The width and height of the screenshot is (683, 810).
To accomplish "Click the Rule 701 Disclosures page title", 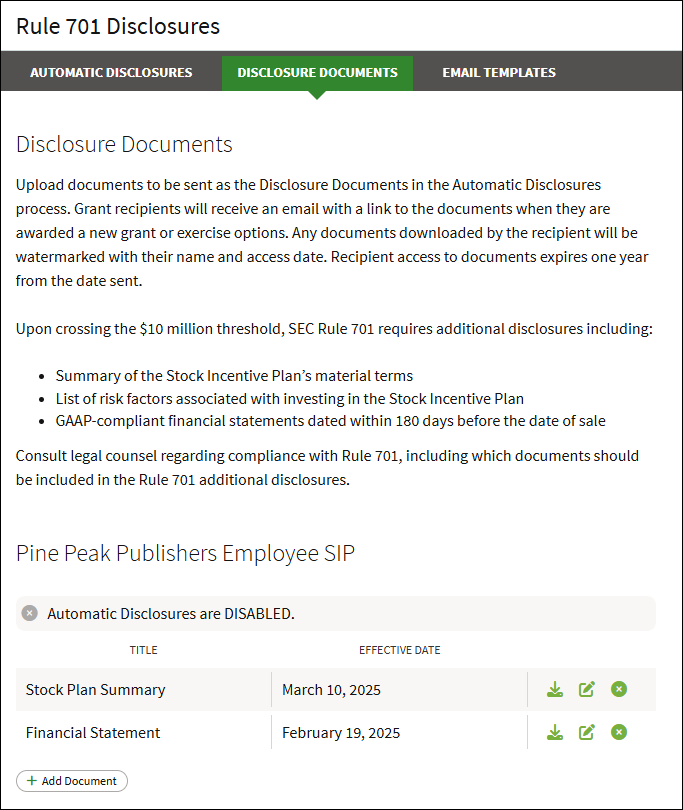I will (118, 26).
